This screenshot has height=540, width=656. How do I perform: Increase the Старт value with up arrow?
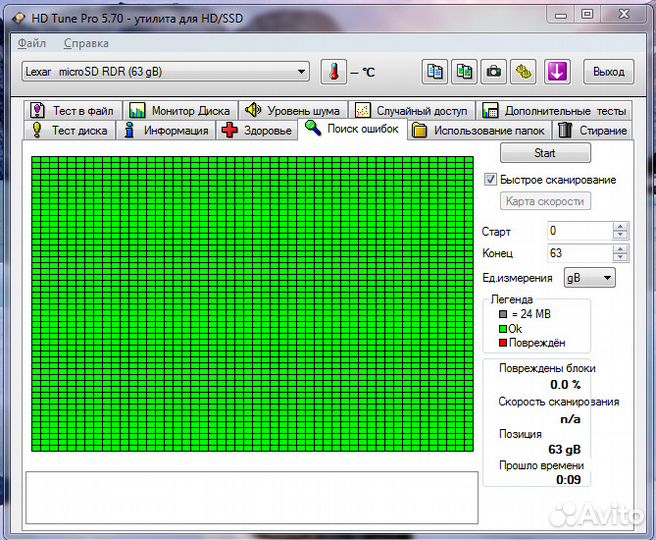coord(621,227)
